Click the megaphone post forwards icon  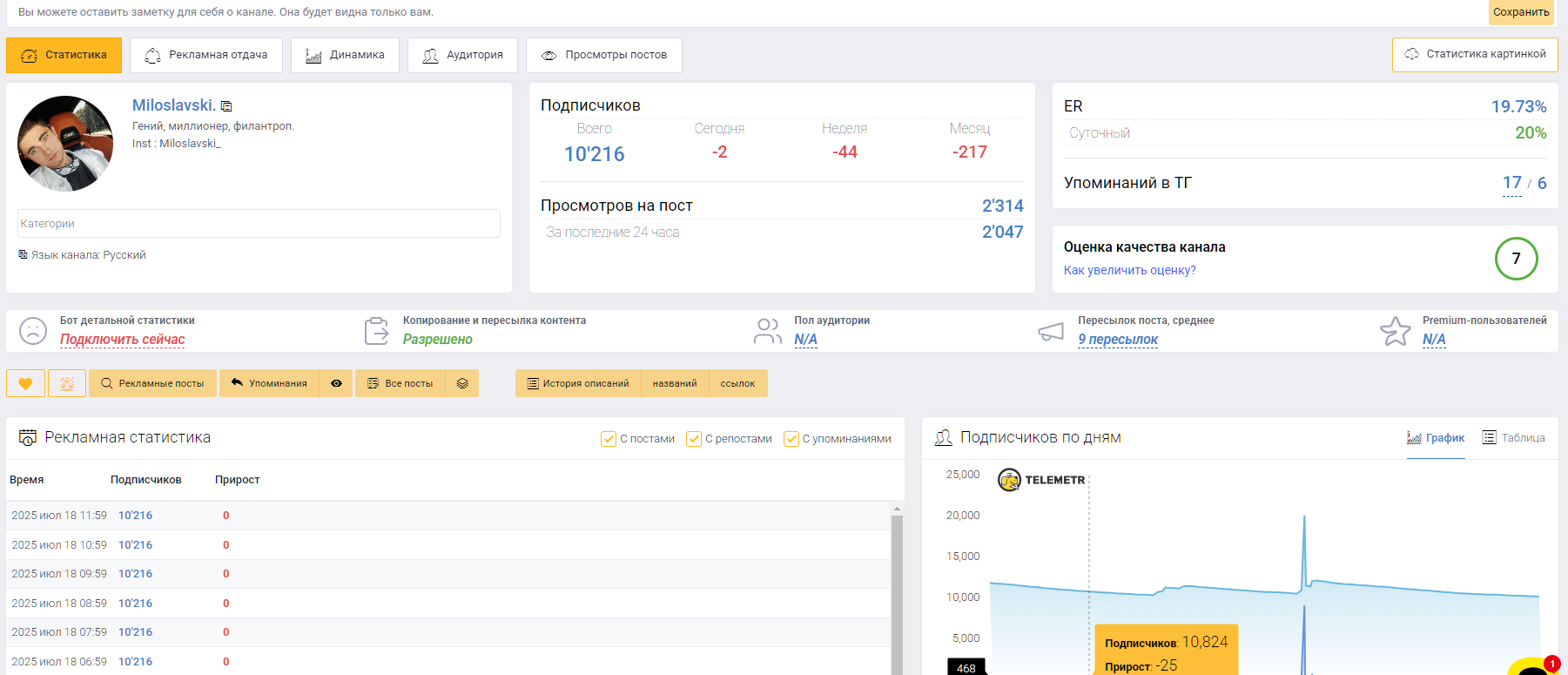[x=1051, y=331]
